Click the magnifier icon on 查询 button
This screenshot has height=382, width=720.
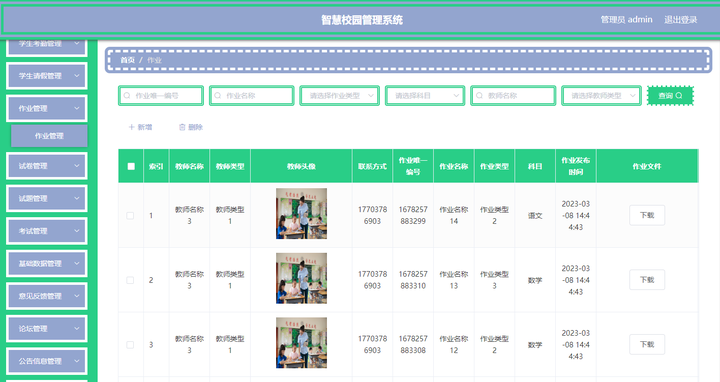point(679,96)
